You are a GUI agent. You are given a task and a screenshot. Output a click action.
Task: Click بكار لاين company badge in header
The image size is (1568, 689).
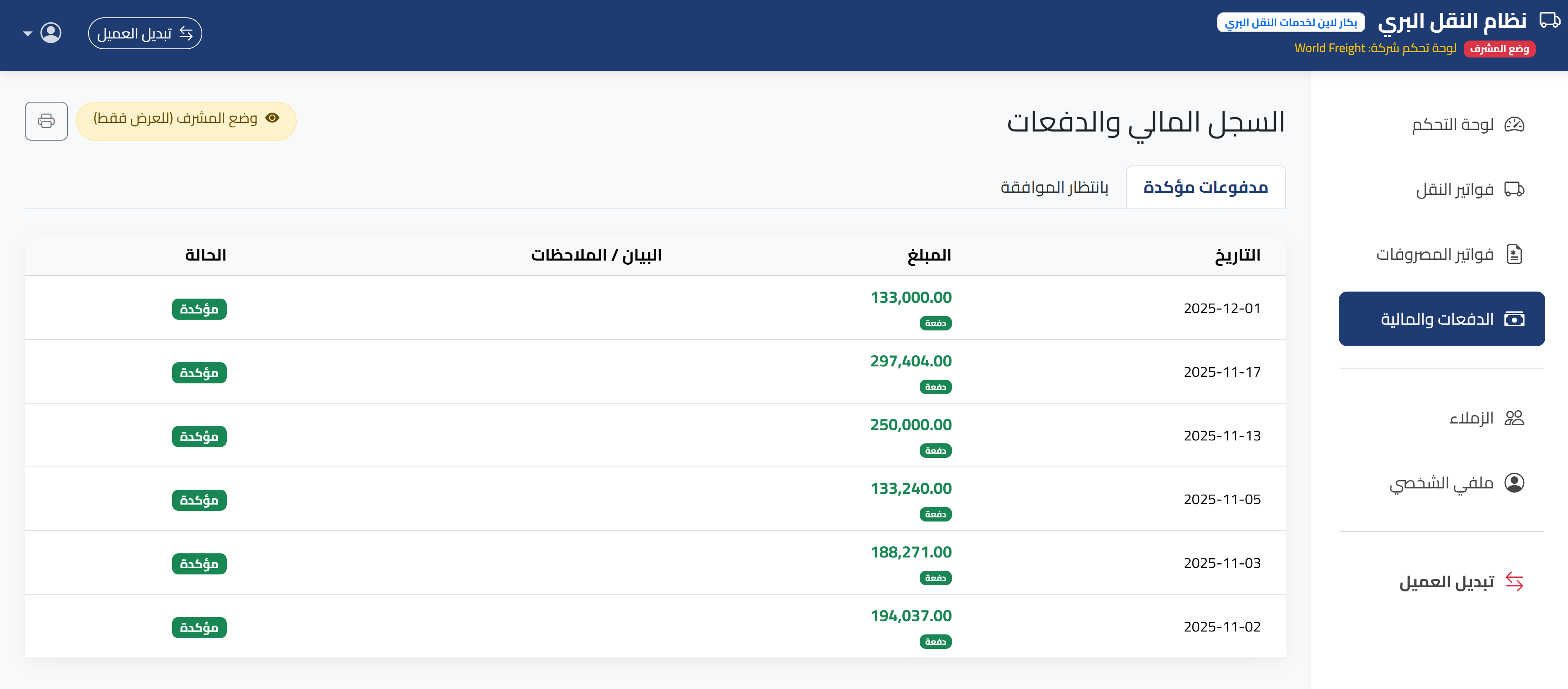[1290, 22]
